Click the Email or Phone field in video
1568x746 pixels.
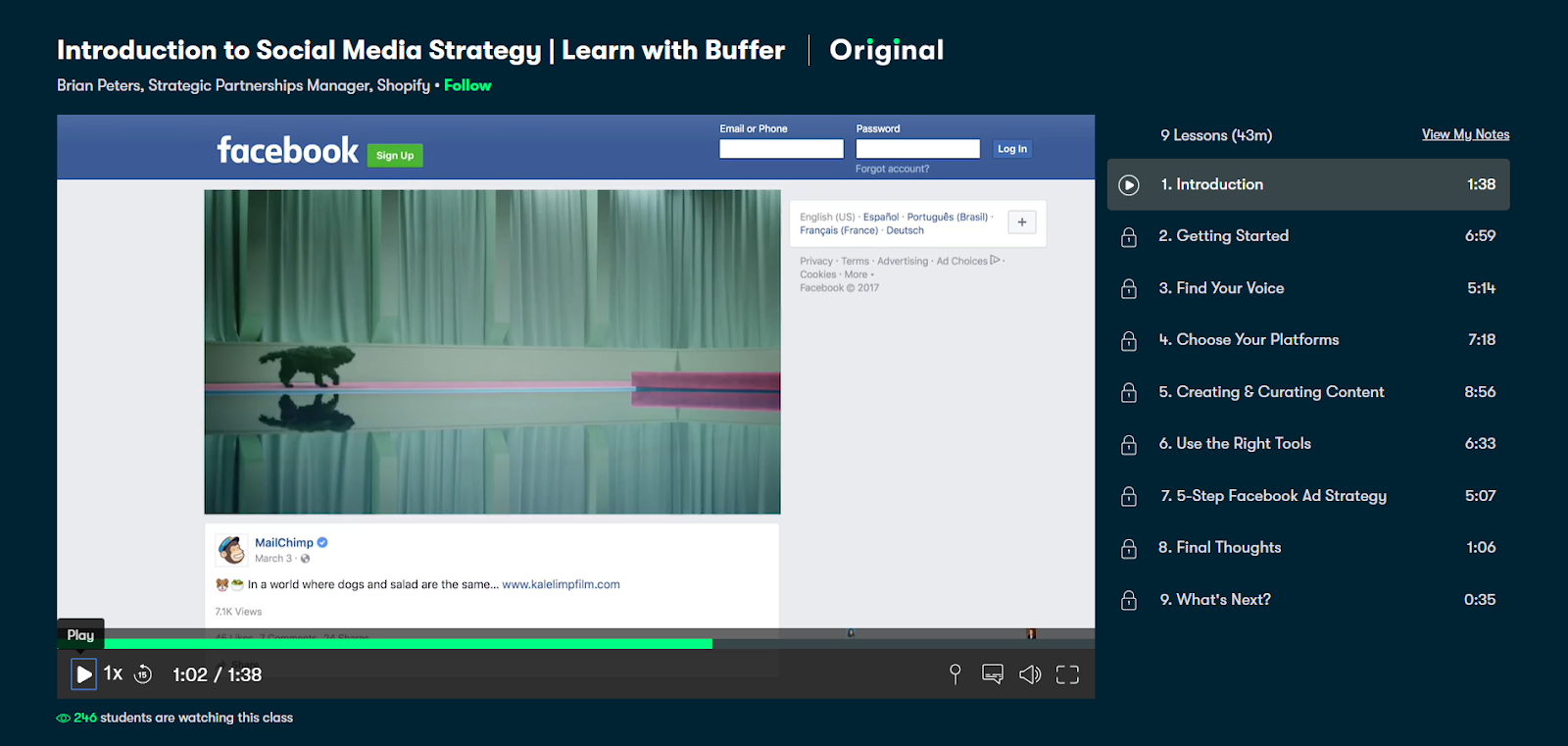(781, 149)
